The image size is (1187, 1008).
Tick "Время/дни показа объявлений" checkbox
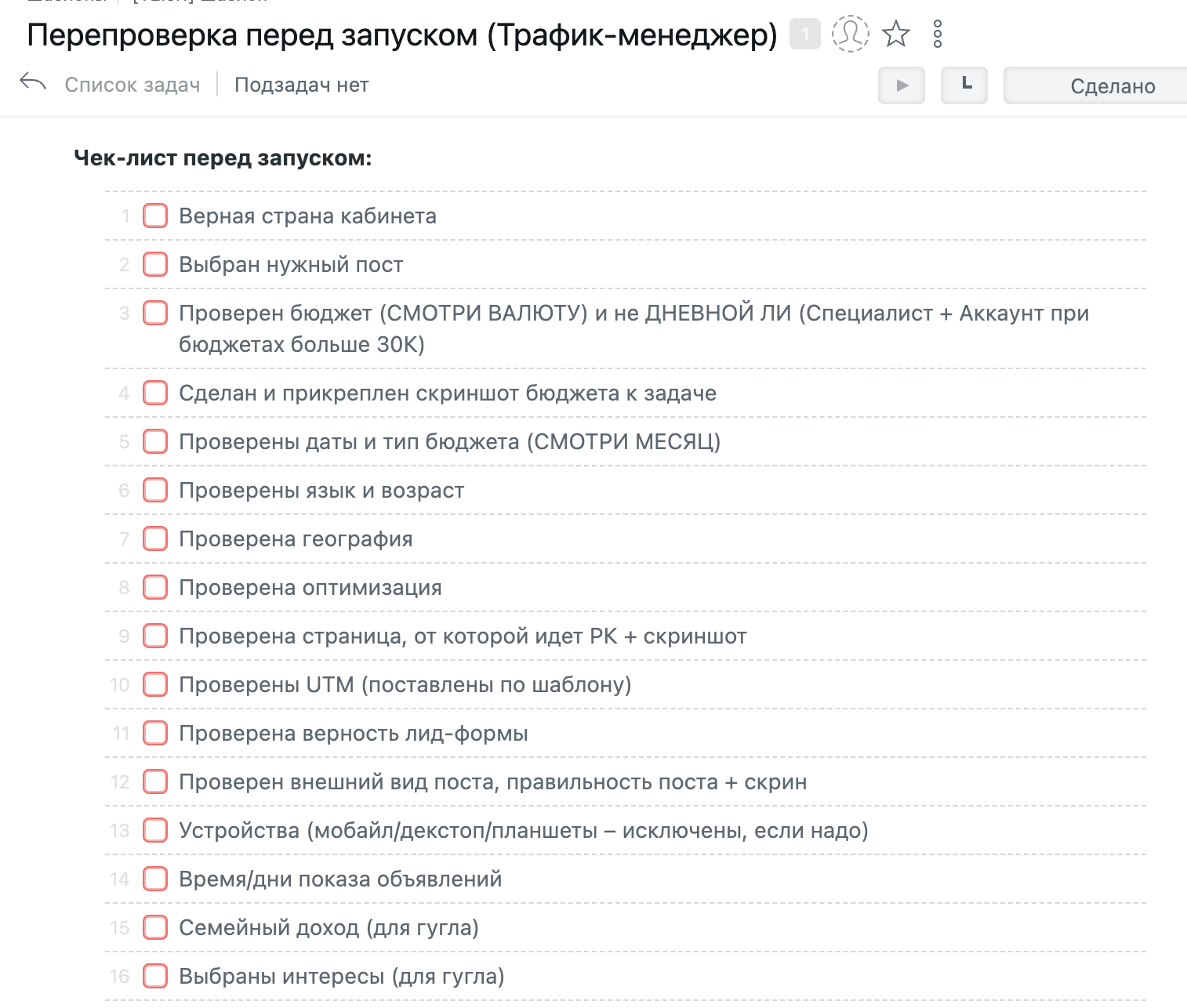pyautogui.click(x=155, y=879)
